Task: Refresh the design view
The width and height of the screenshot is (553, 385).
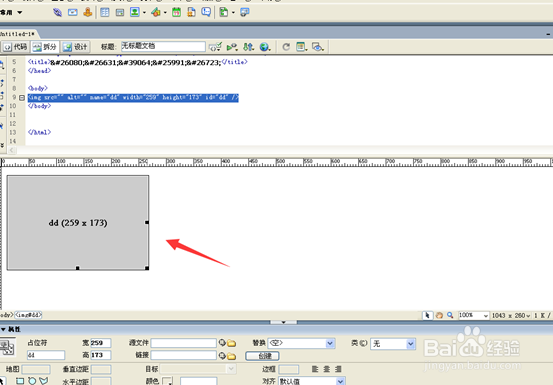Action: (x=286, y=47)
